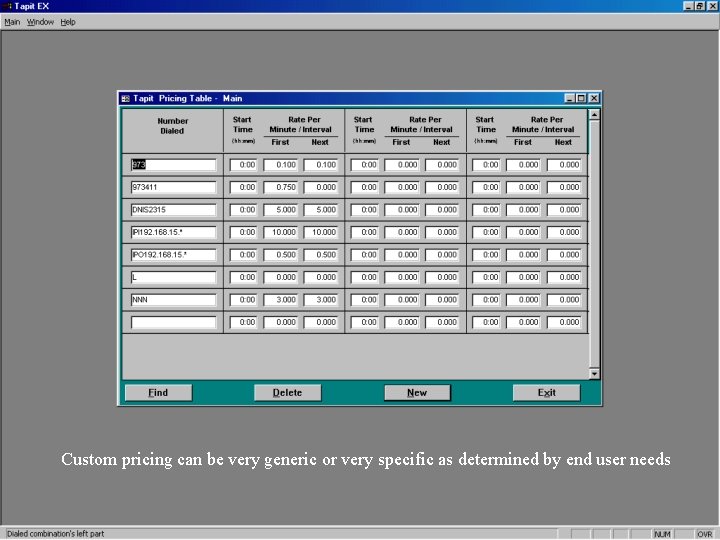Image resolution: width=720 pixels, height=540 pixels.
Task: Click first 10.000 rate field in PI192.168.15.* row
Action: (281, 232)
